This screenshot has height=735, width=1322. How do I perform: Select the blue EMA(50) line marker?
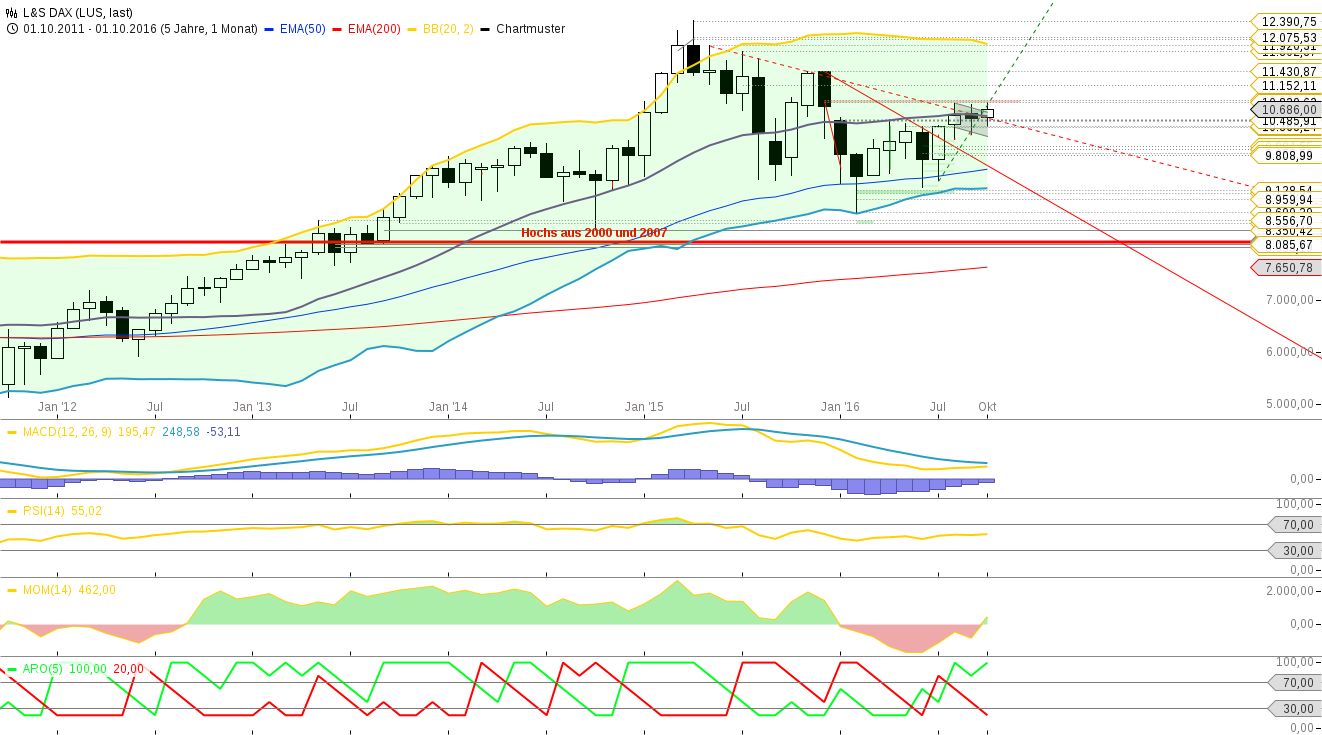pos(270,29)
